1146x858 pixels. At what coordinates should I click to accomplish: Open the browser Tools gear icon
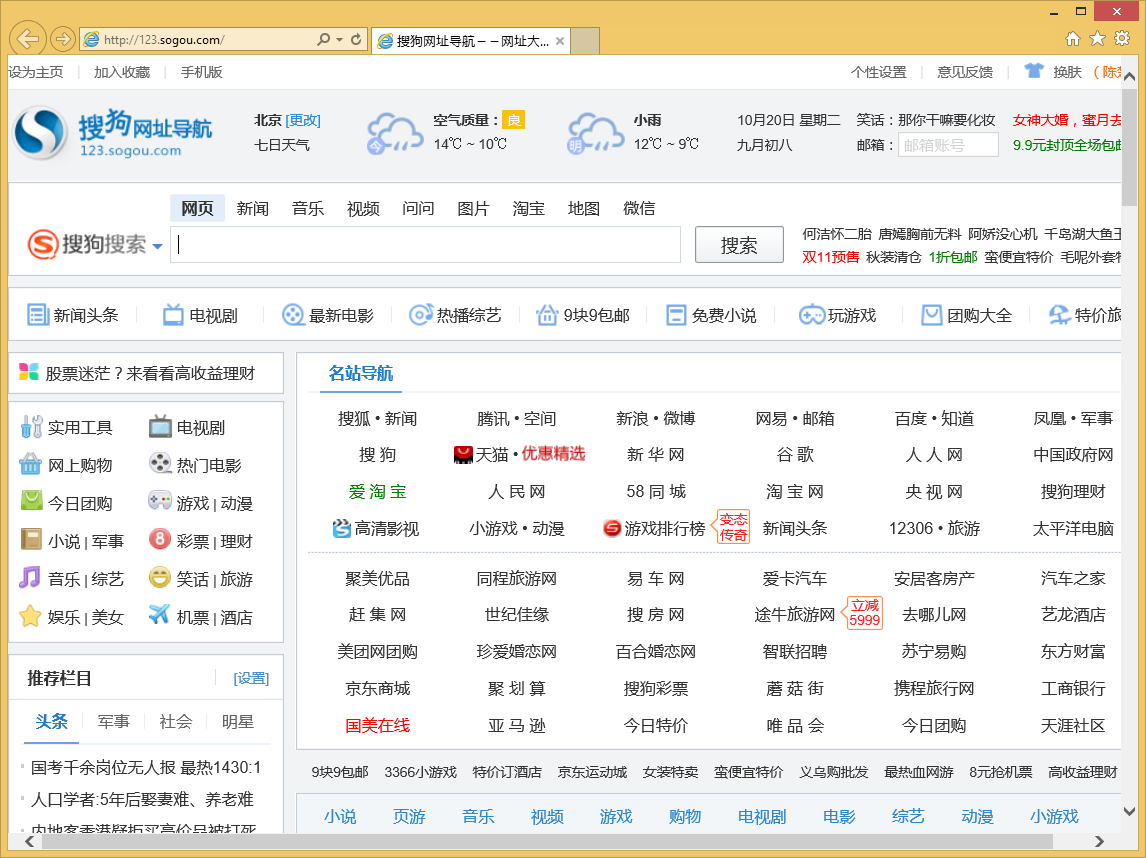[1122, 39]
